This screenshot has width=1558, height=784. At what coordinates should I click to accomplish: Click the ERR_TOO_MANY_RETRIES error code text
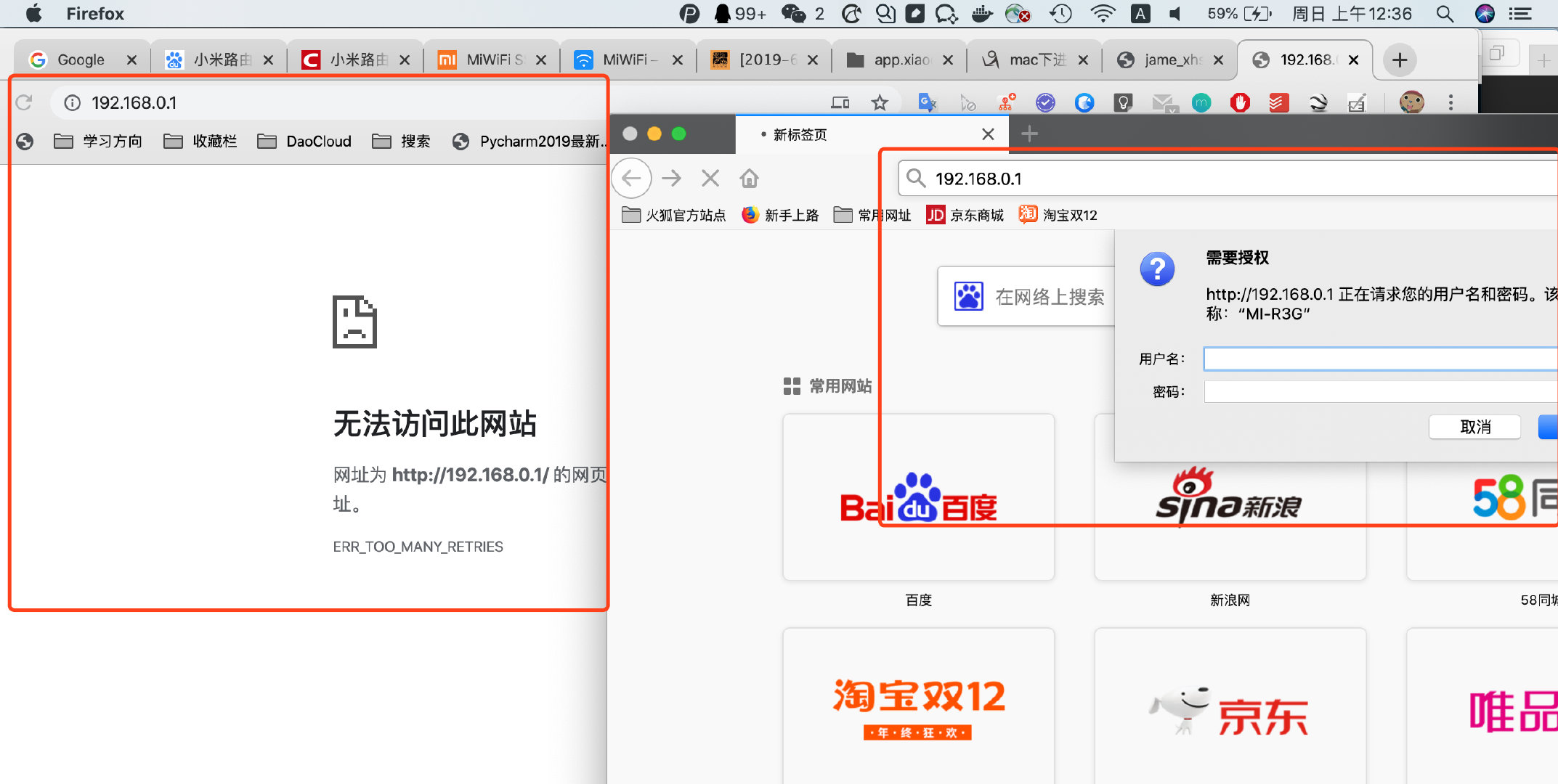coord(418,547)
